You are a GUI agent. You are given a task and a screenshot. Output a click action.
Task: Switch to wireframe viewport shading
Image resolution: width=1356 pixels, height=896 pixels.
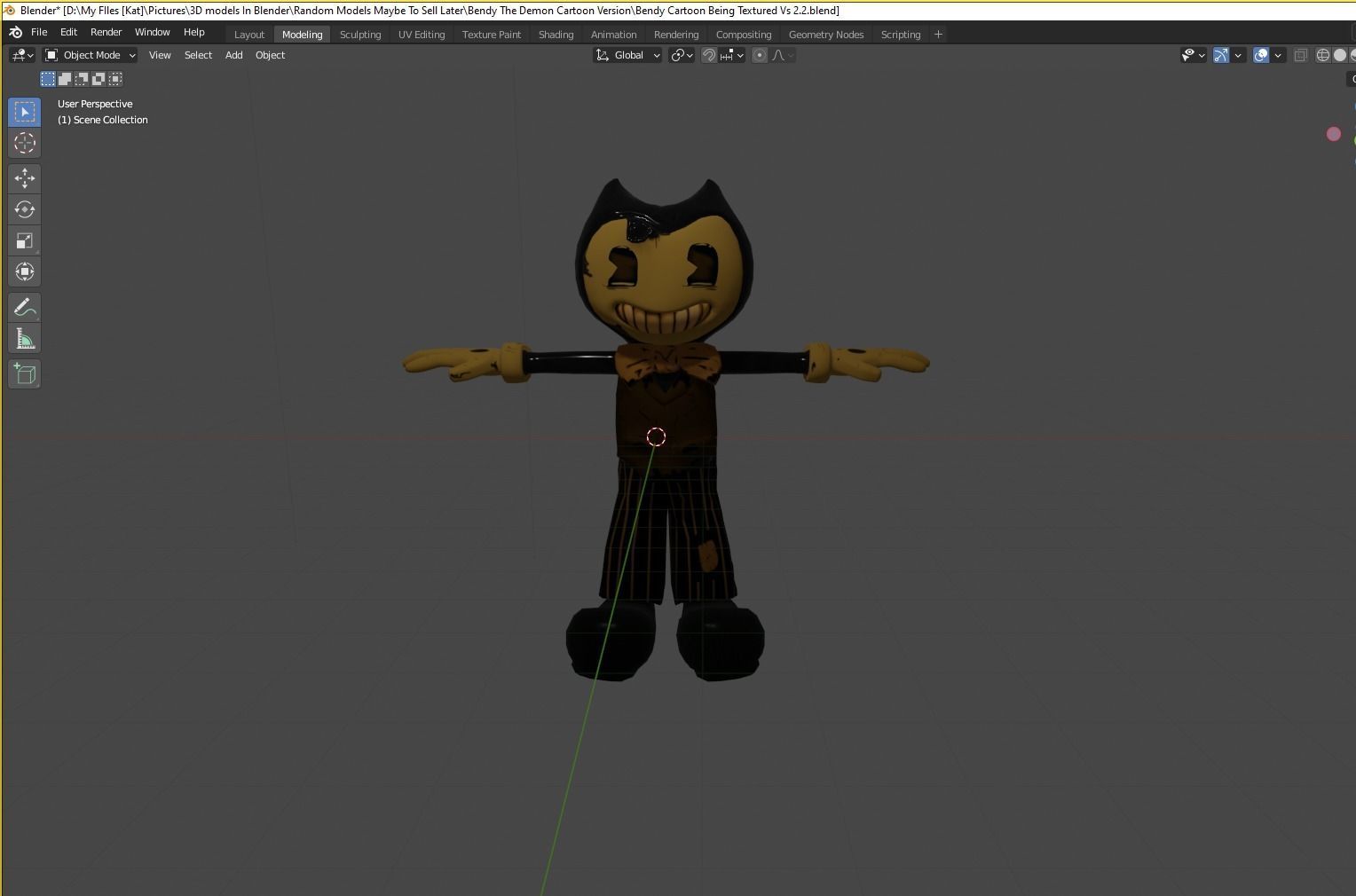(x=1323, y=55)
